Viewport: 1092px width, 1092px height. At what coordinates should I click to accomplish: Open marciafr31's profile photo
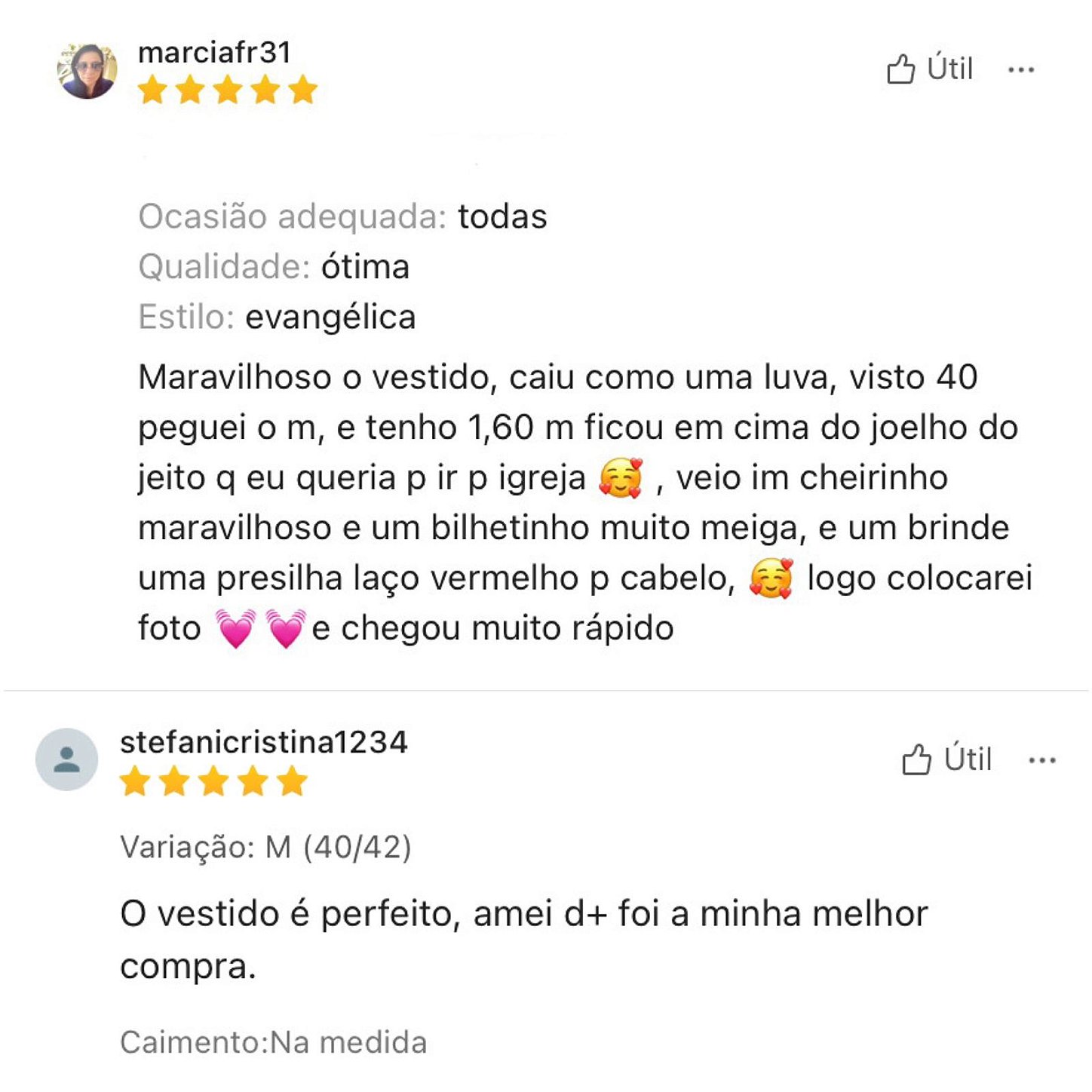coord(87,71)
